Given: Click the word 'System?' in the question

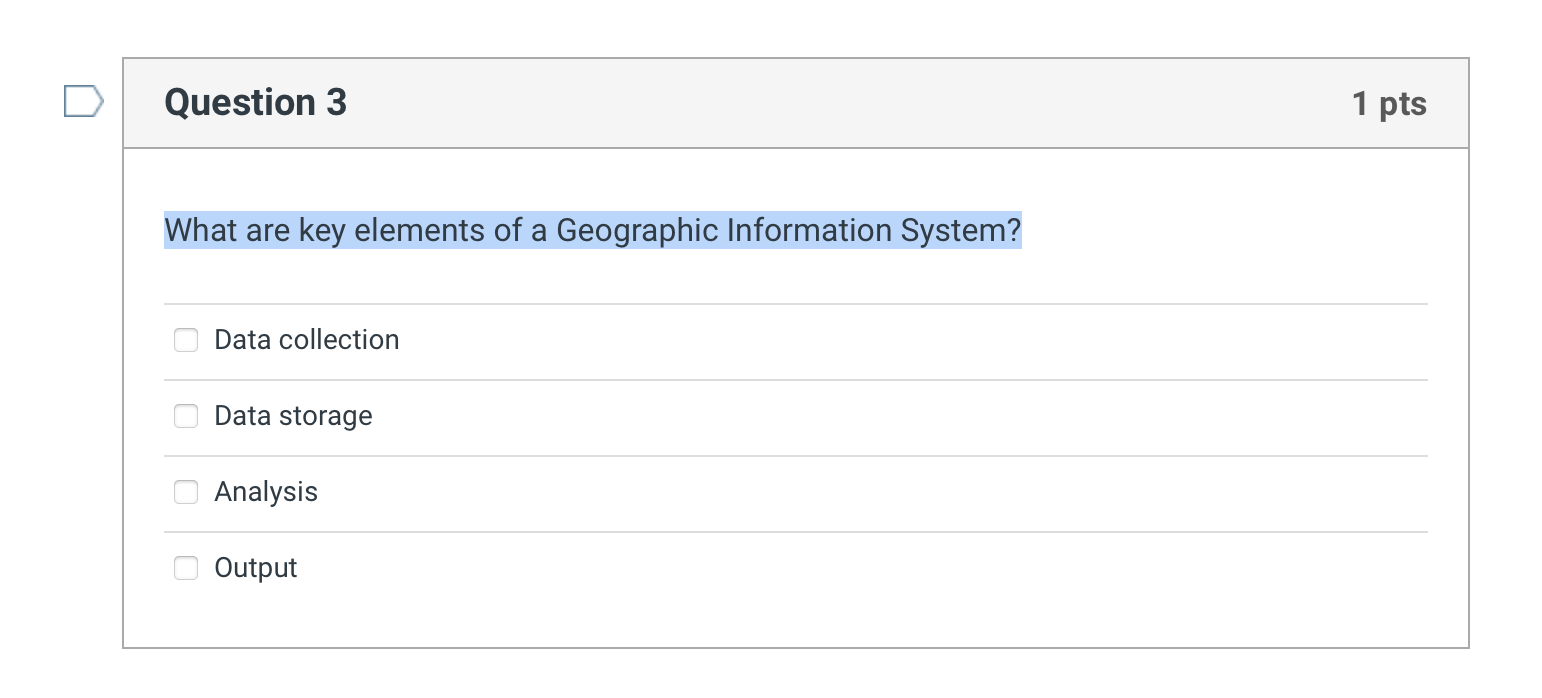Looking at the screenshot, I should pyautogui.click(x=961, y=231).
